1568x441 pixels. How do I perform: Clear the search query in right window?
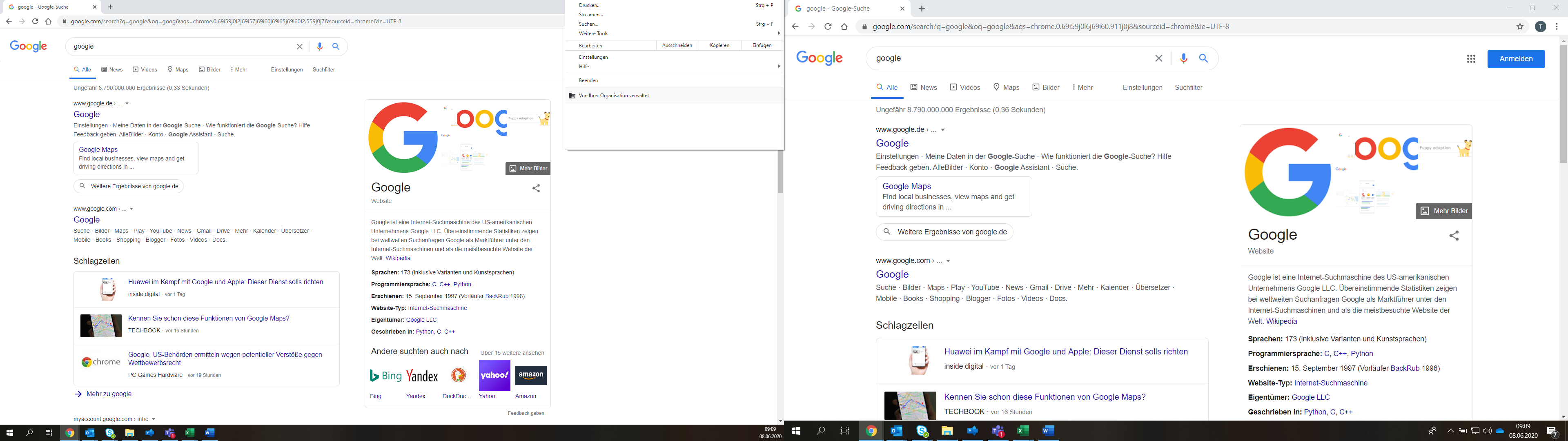coord(1159,58)
